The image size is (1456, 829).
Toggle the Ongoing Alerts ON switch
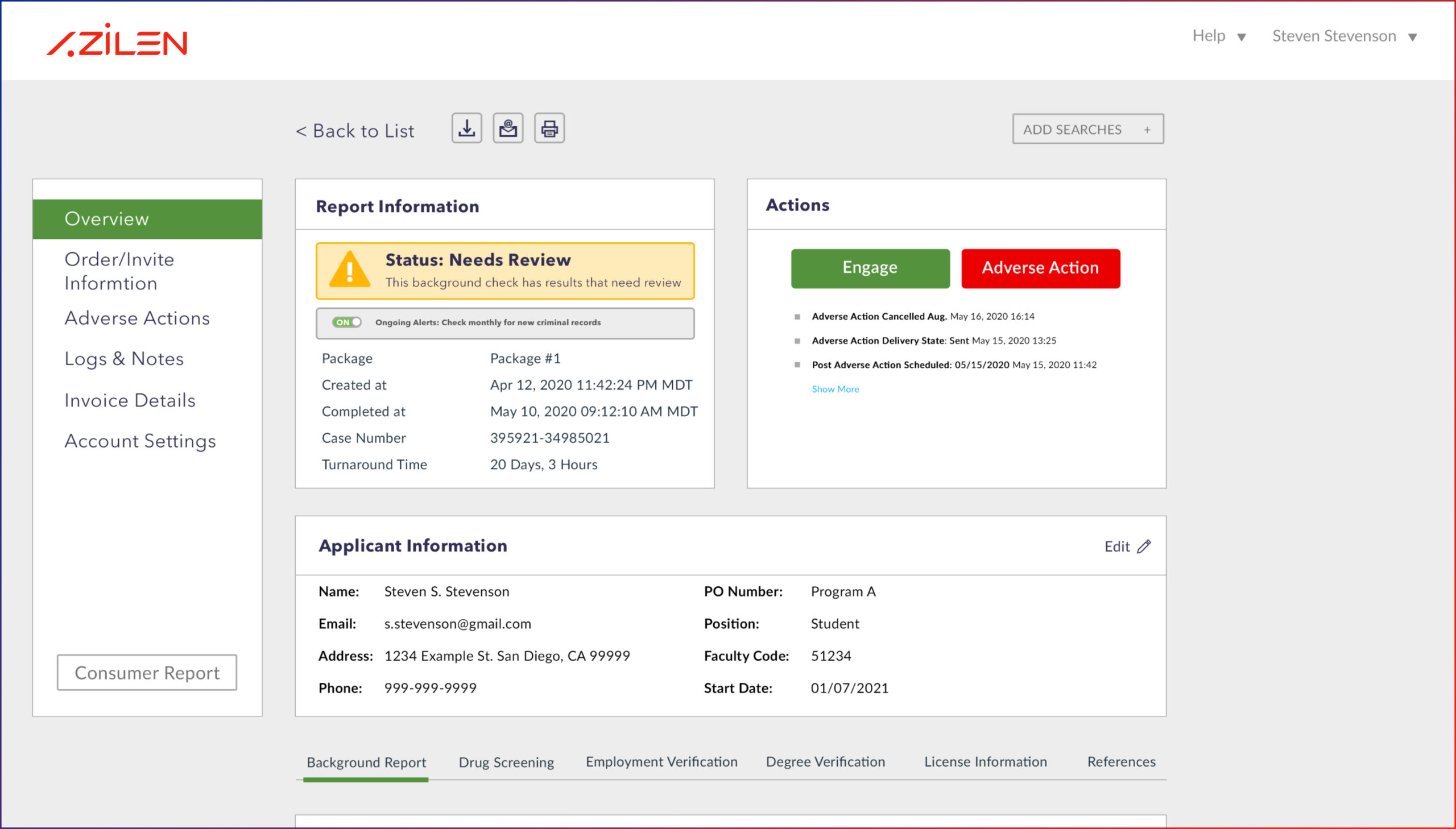pos(346,322)
